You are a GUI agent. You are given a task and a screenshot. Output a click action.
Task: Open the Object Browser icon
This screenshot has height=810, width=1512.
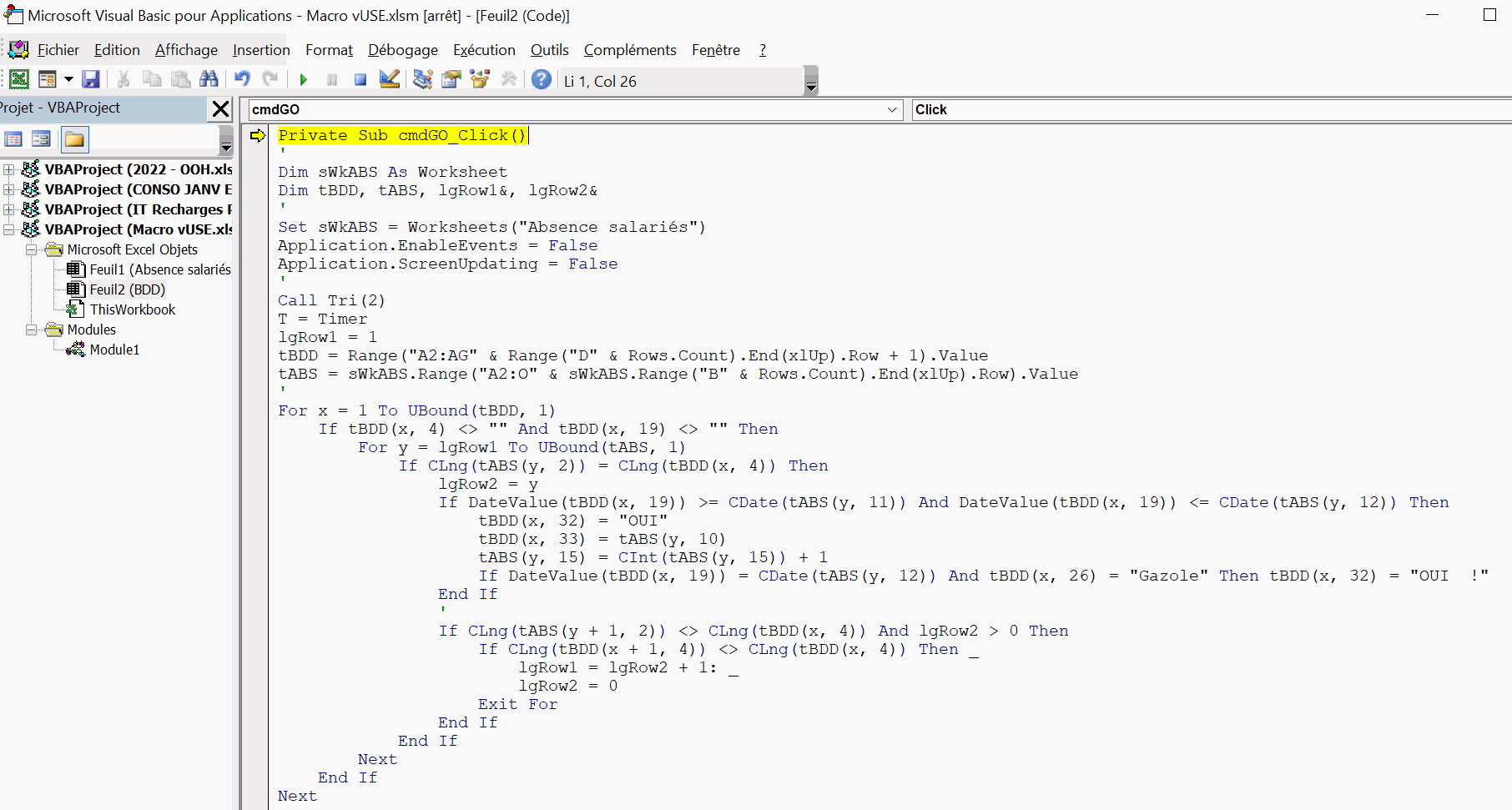click(x=480, y=79)
